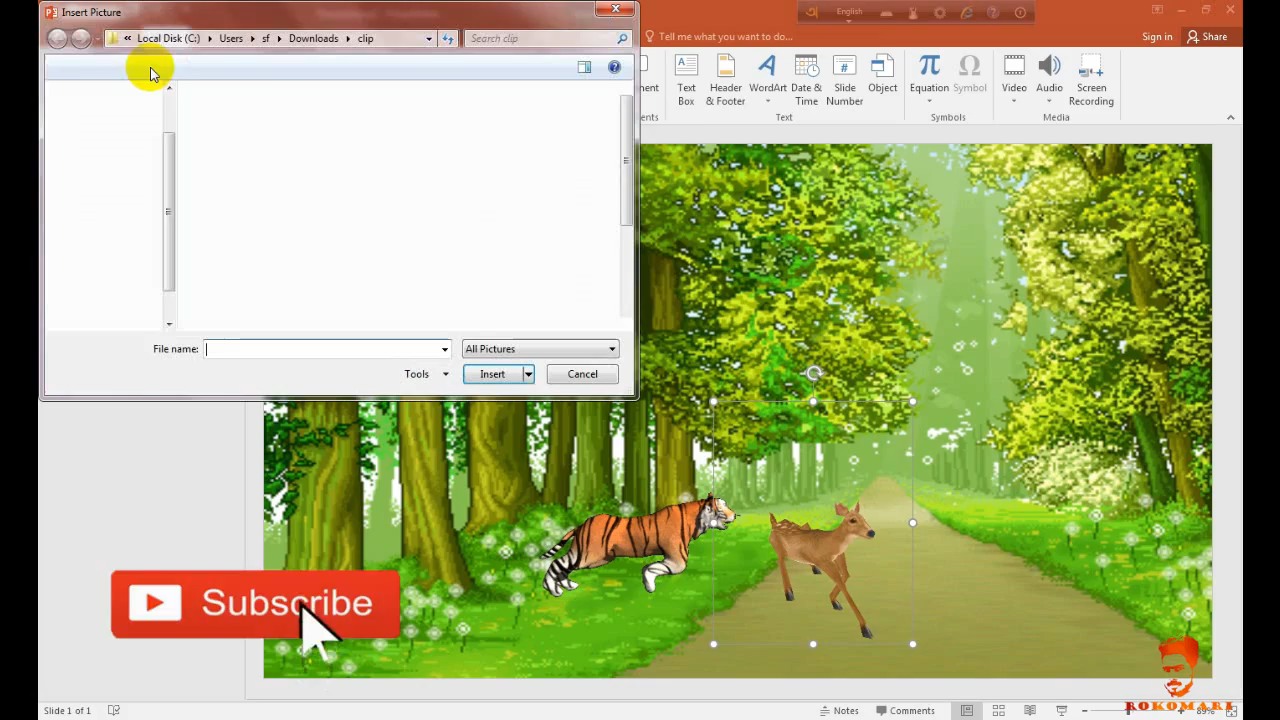Open the All Pictures file type dropdown
This screenshot has width=1280, height=720.
540,349
